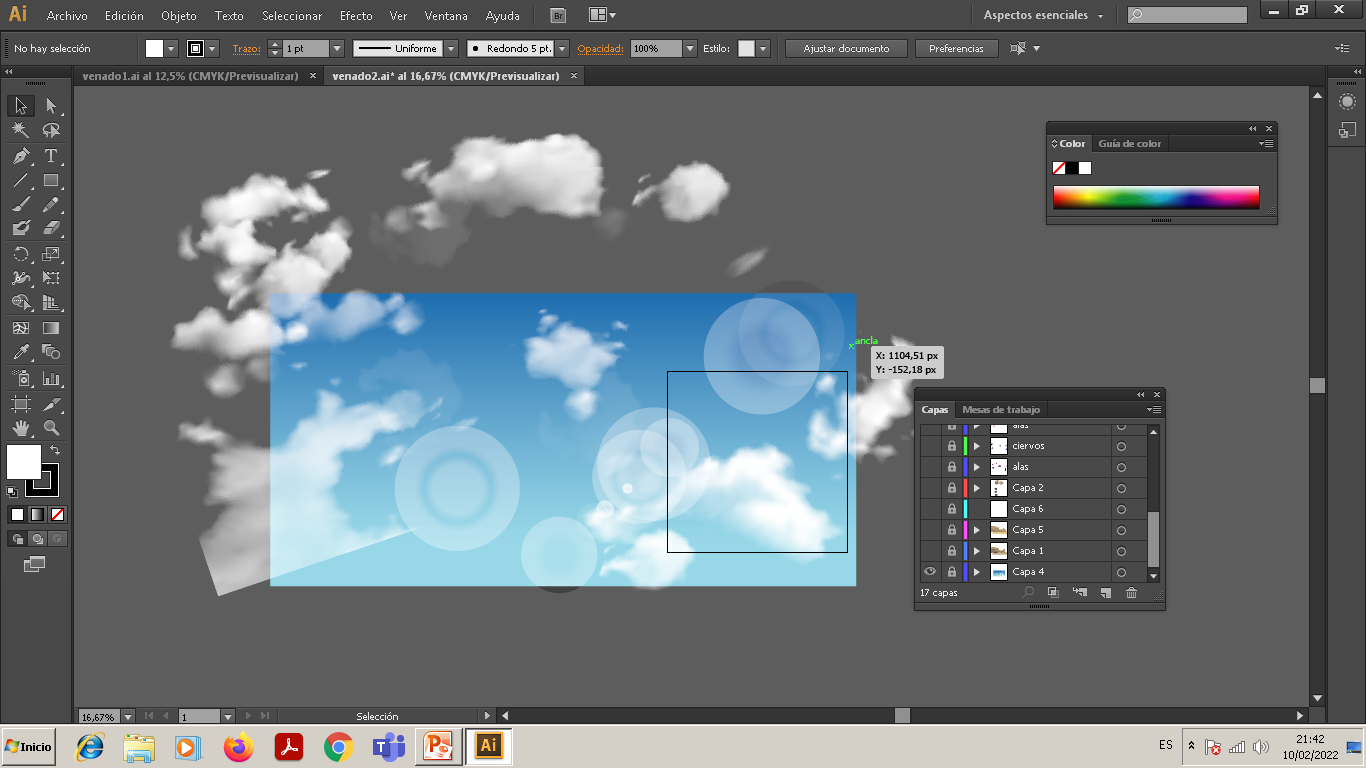Toggle the Capa 2 layer lock
The image size is (1366, 768).
pos(952,488)
